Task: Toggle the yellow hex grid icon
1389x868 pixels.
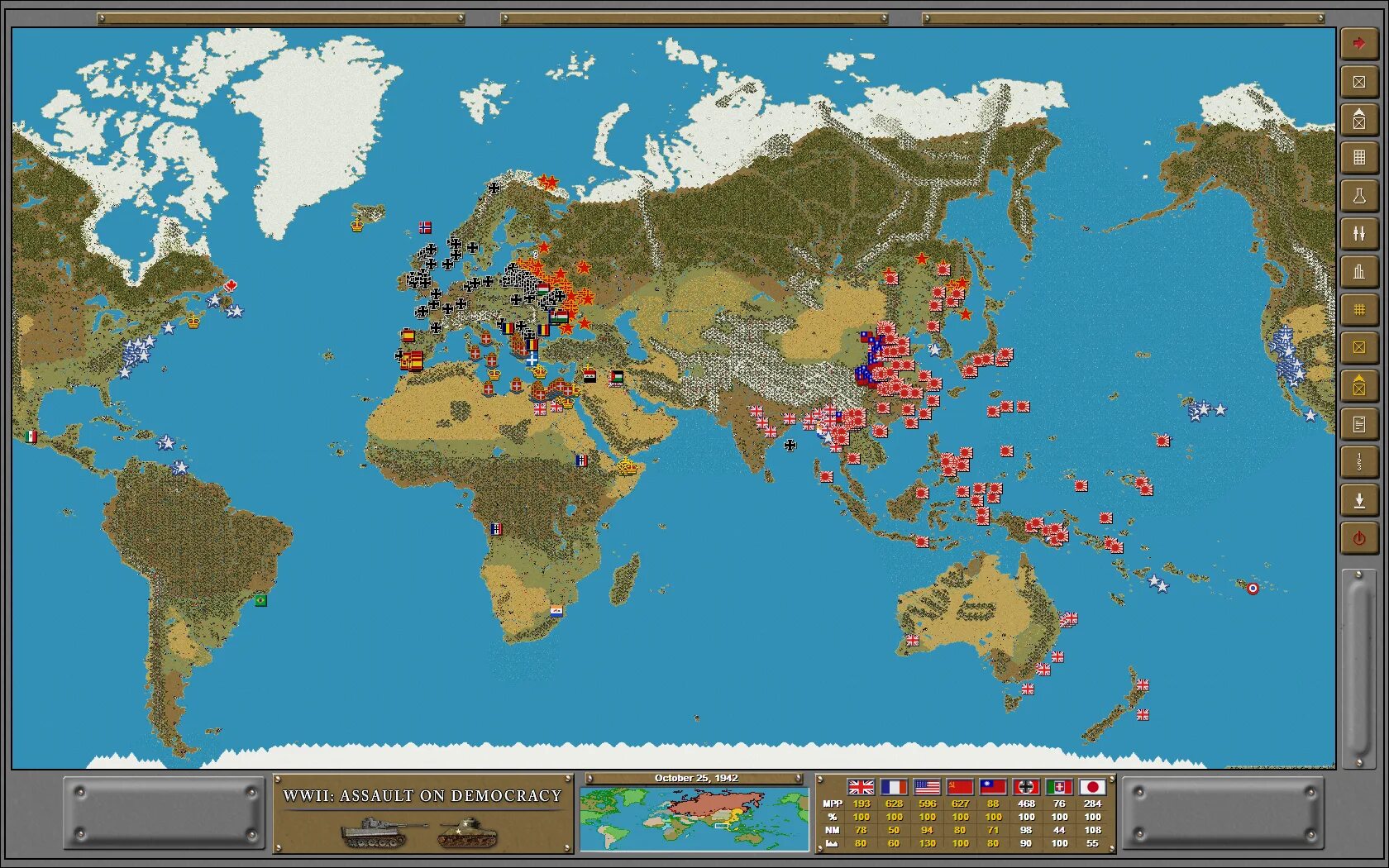Action: [x=1358, y=310]
